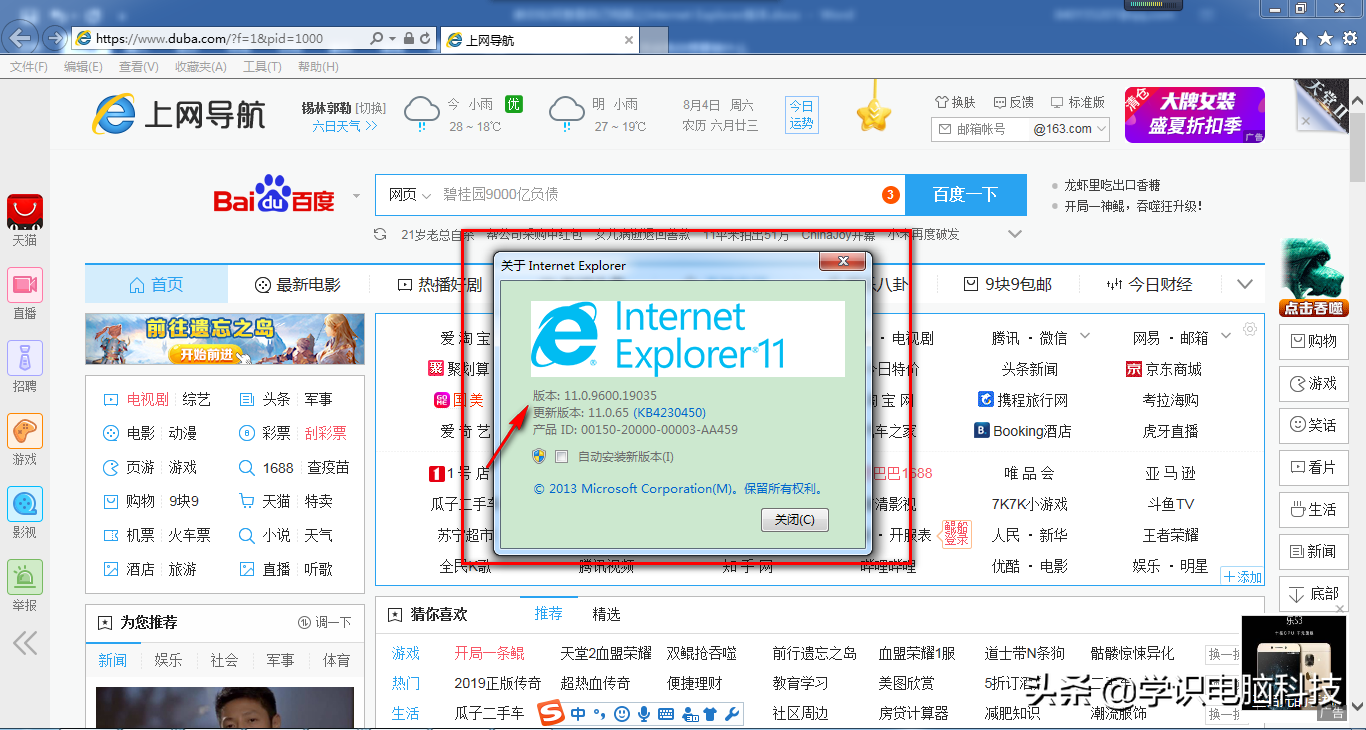Open the Home icon in IE toolbar
The image size is (1366, 730).
[x=1300, y=39]
